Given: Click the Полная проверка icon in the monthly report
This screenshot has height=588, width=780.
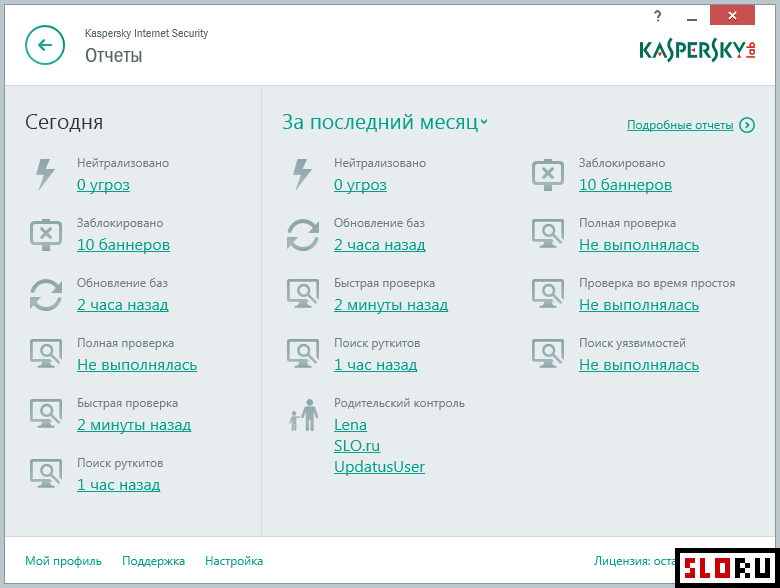Looking at the screenshot, I should point(548,234).
